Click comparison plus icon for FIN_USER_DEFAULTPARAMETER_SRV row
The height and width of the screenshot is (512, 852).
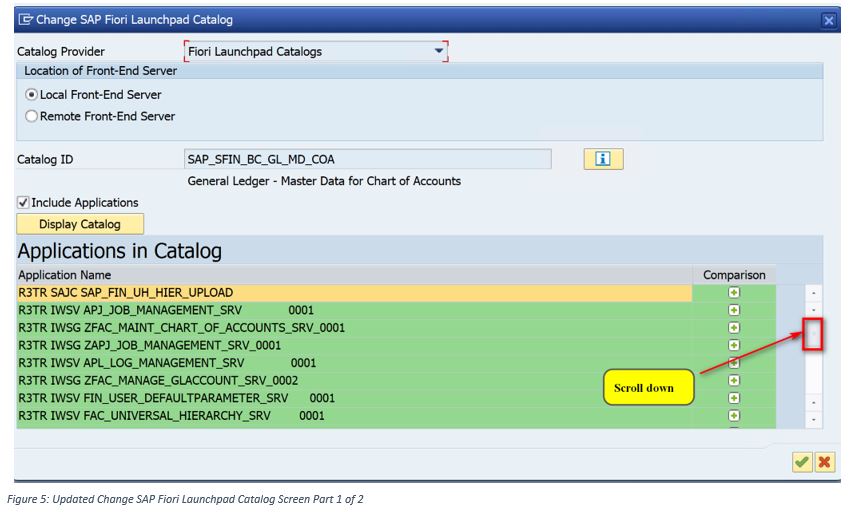(734, 398)
